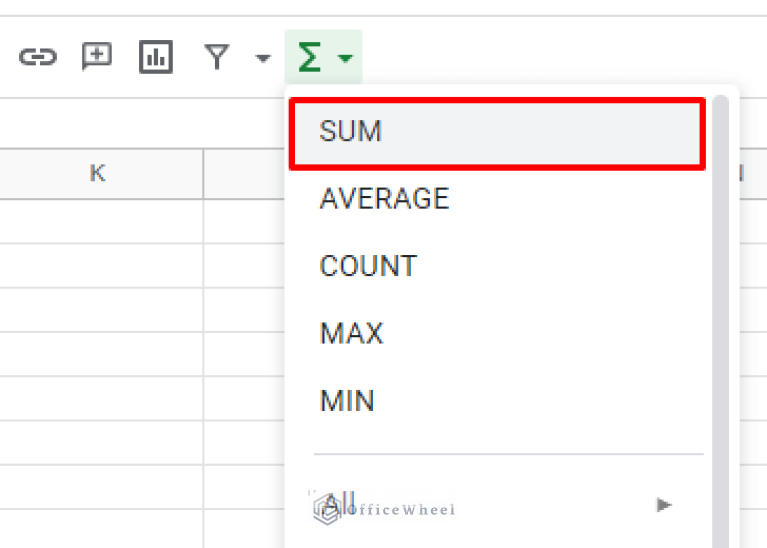Collapse the Functions dropdown arrow beside sigma
767x548 pixels.
pos(345,59)
